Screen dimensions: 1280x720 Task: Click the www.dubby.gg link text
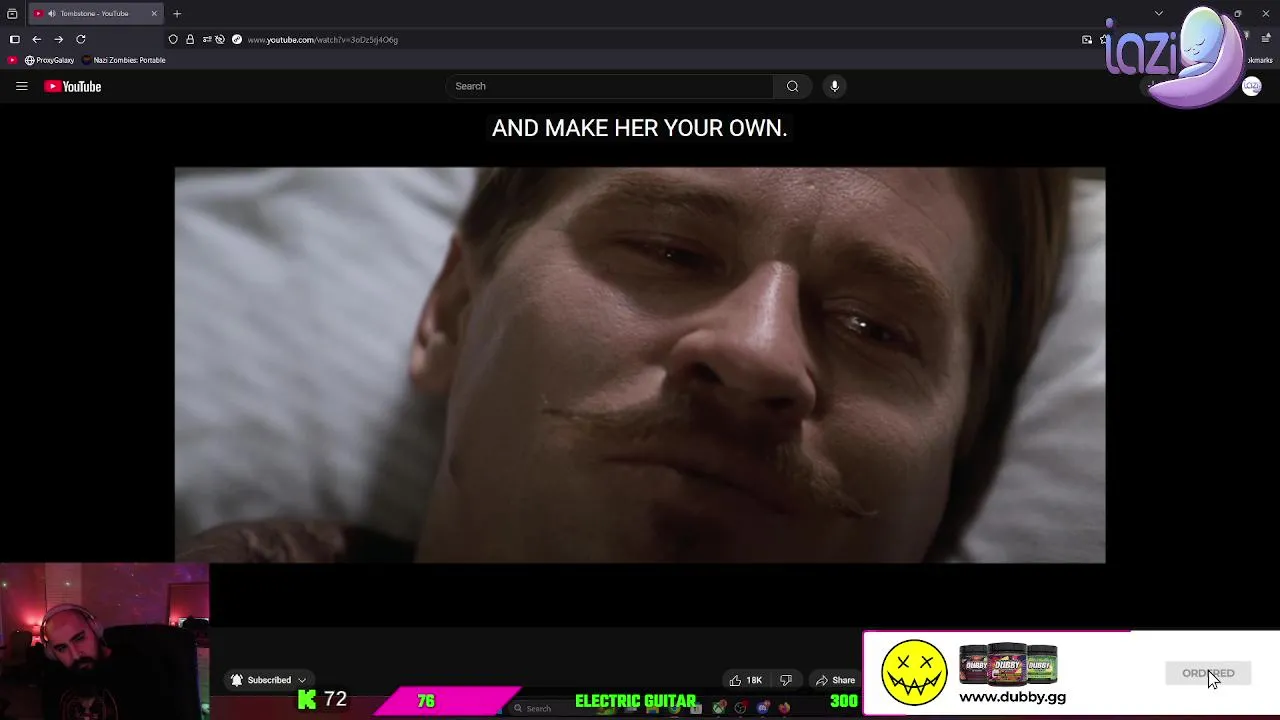[x=1012, y=697]
